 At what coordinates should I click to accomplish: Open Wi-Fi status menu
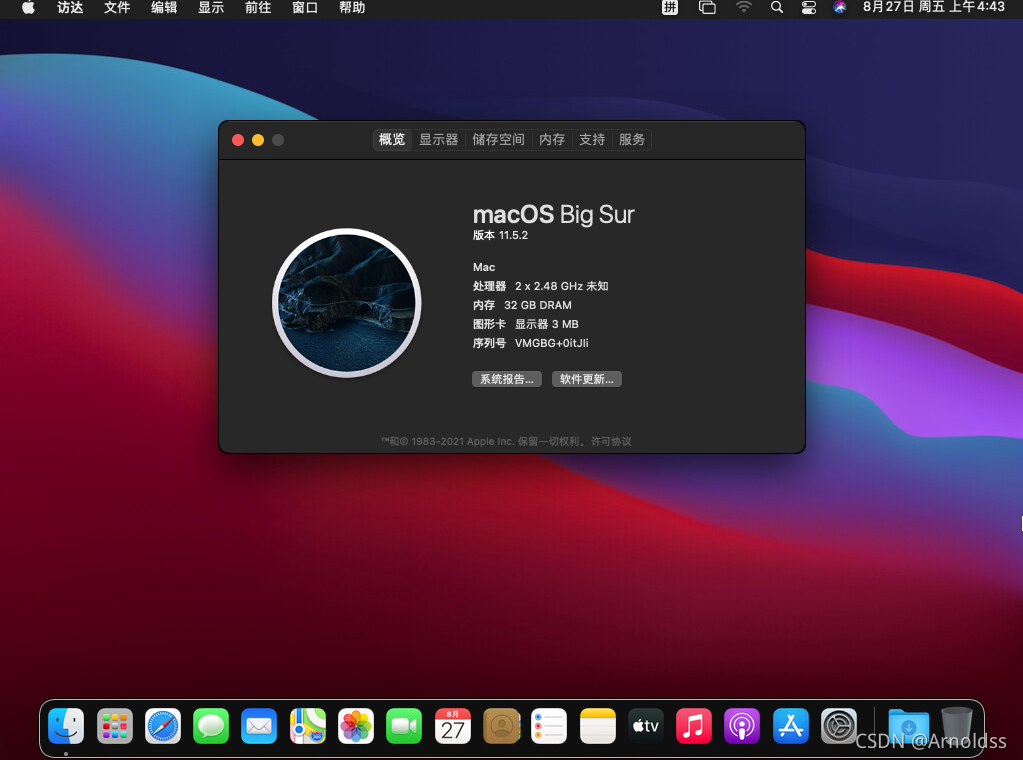(x=744, y=8)
